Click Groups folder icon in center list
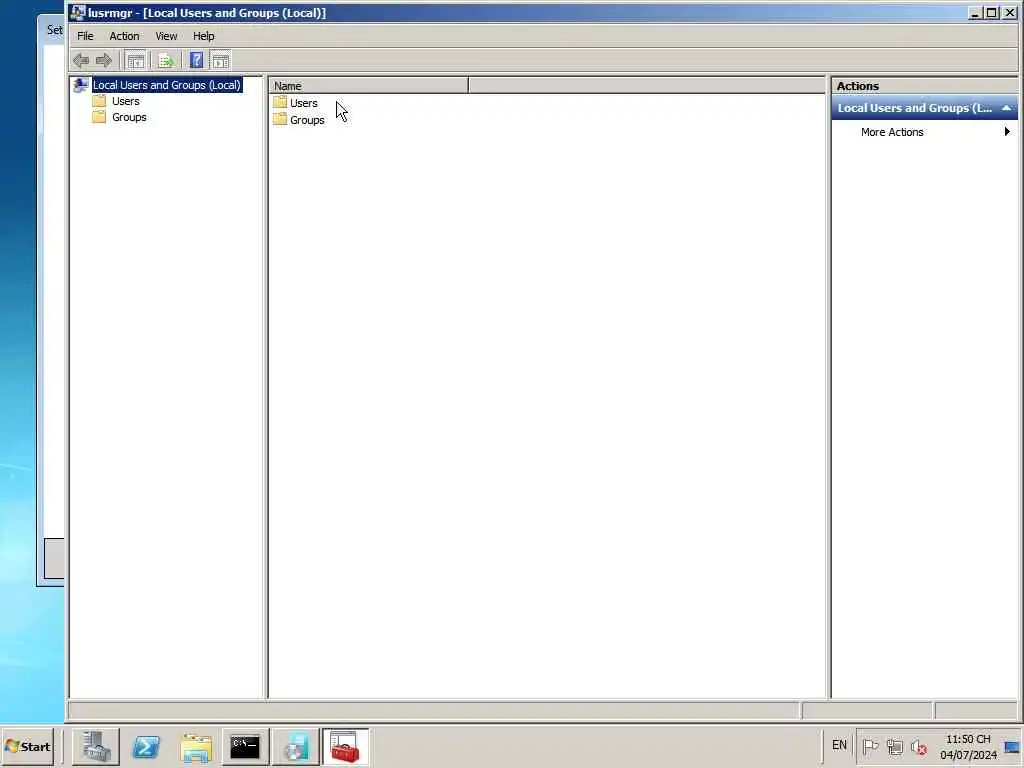This screenshot has width=1024, height=768. coord(280,120)
